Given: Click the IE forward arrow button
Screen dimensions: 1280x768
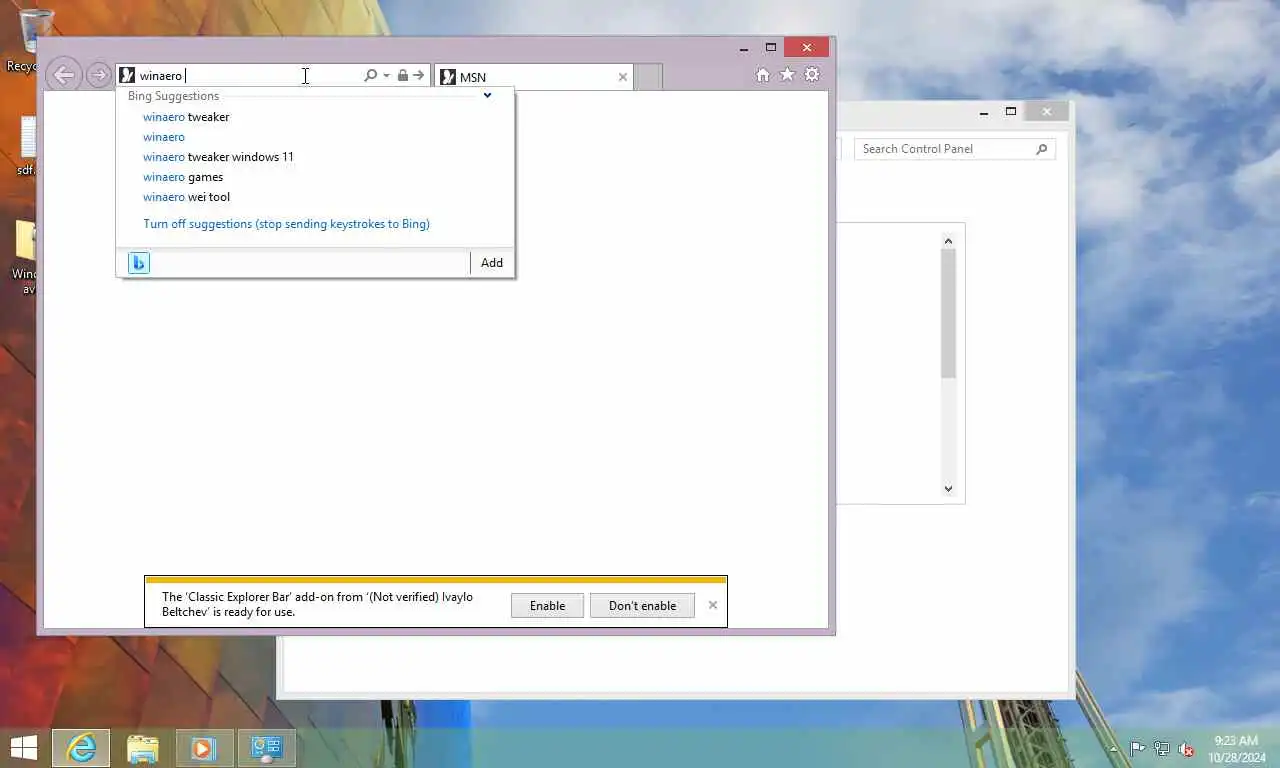Looking at the screenshot, I should click(x=98, y=75).
